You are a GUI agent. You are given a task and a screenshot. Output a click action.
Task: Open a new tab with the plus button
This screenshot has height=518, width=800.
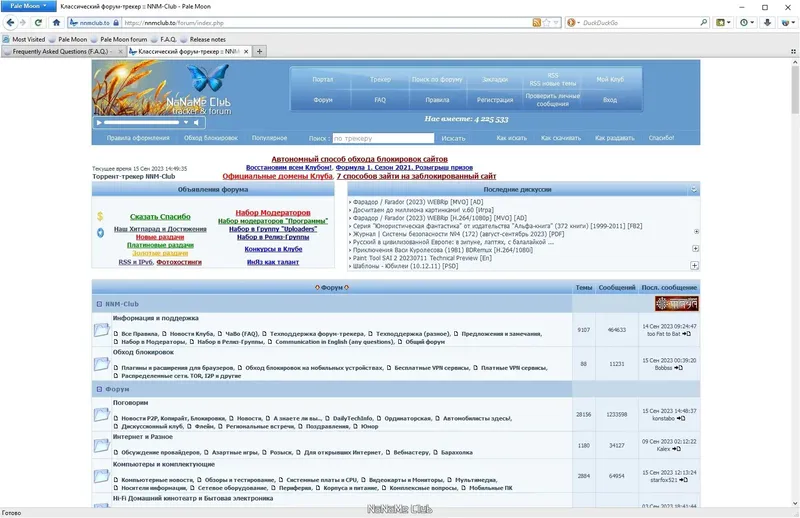click(259, 51)
